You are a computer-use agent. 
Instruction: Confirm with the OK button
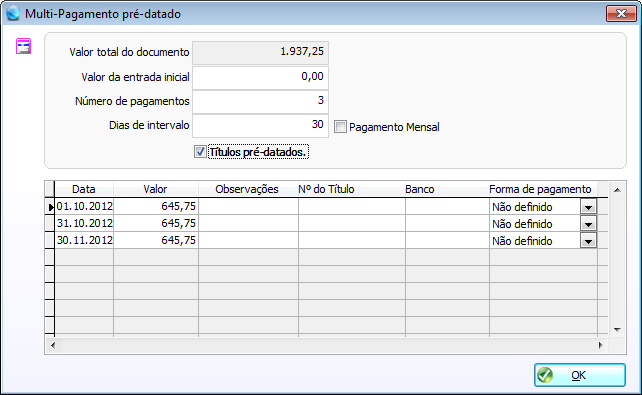click(x=580, y=375)
